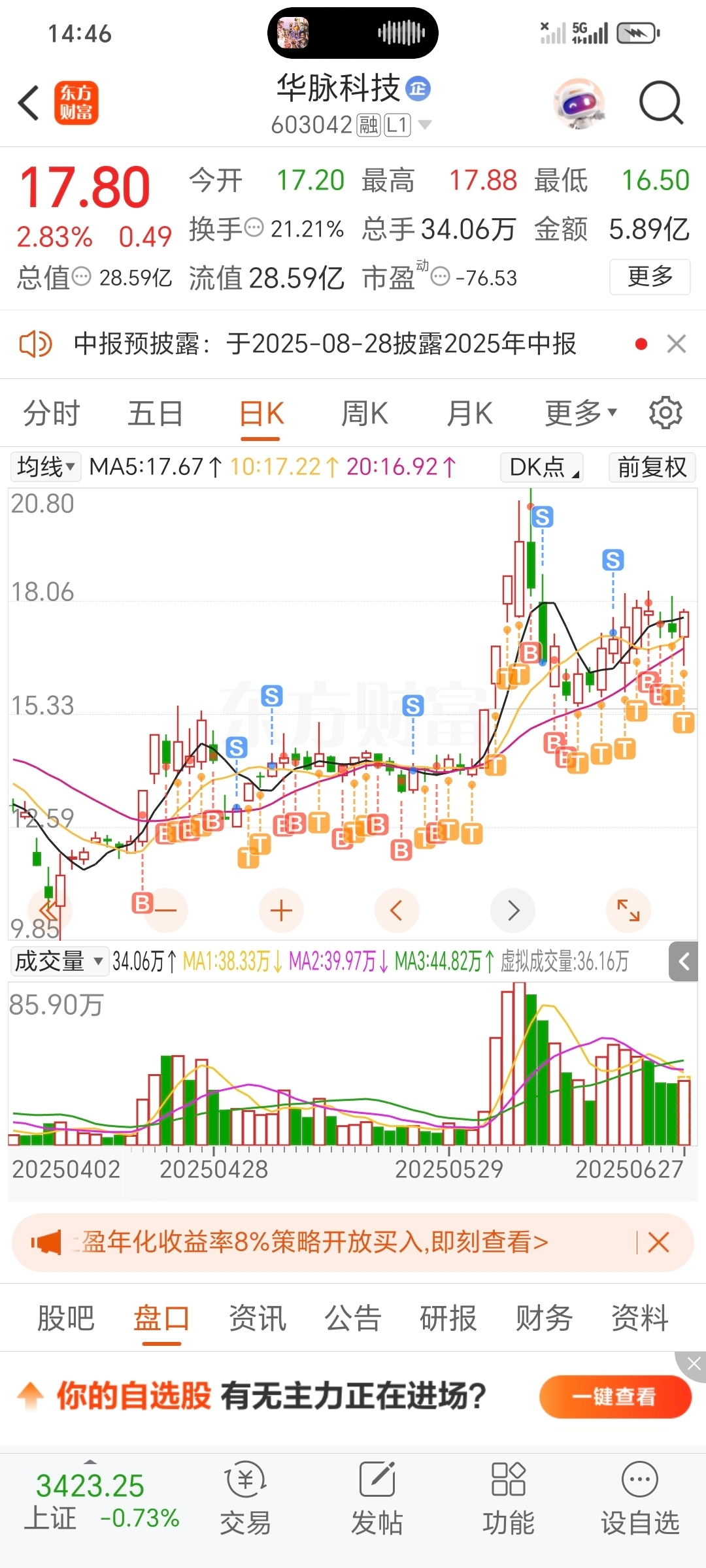The height and width of the screenshot is (1568, 706).
Task: Tap the MA5:17.67 value label
Action: click(x=156, y=467)
